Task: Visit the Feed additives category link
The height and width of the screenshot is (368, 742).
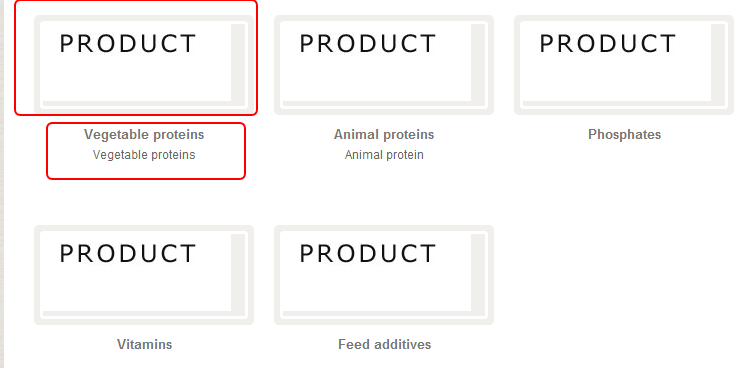Action: (x=384, y=344)
